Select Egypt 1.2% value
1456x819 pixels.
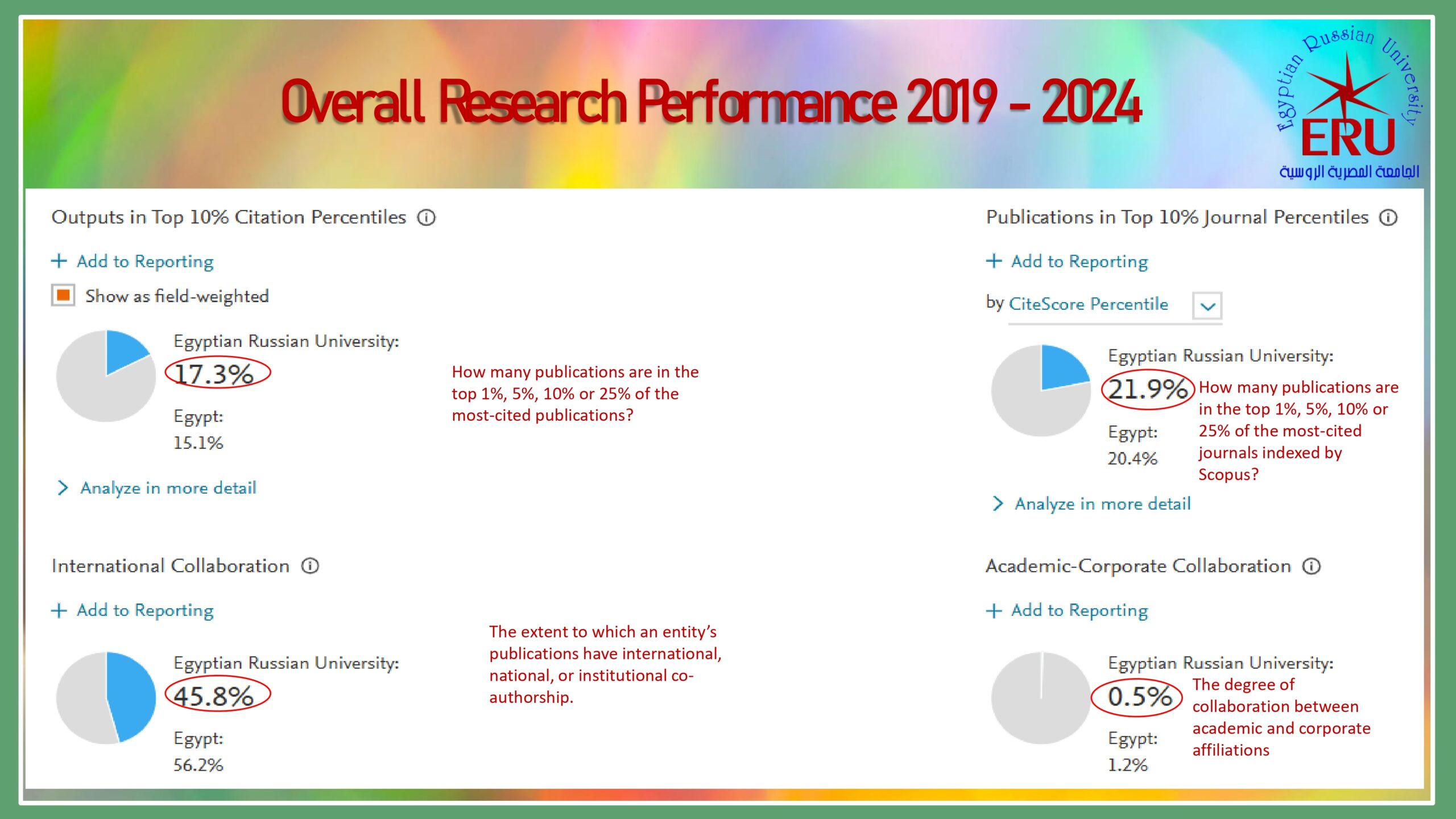pos(1127,765)
